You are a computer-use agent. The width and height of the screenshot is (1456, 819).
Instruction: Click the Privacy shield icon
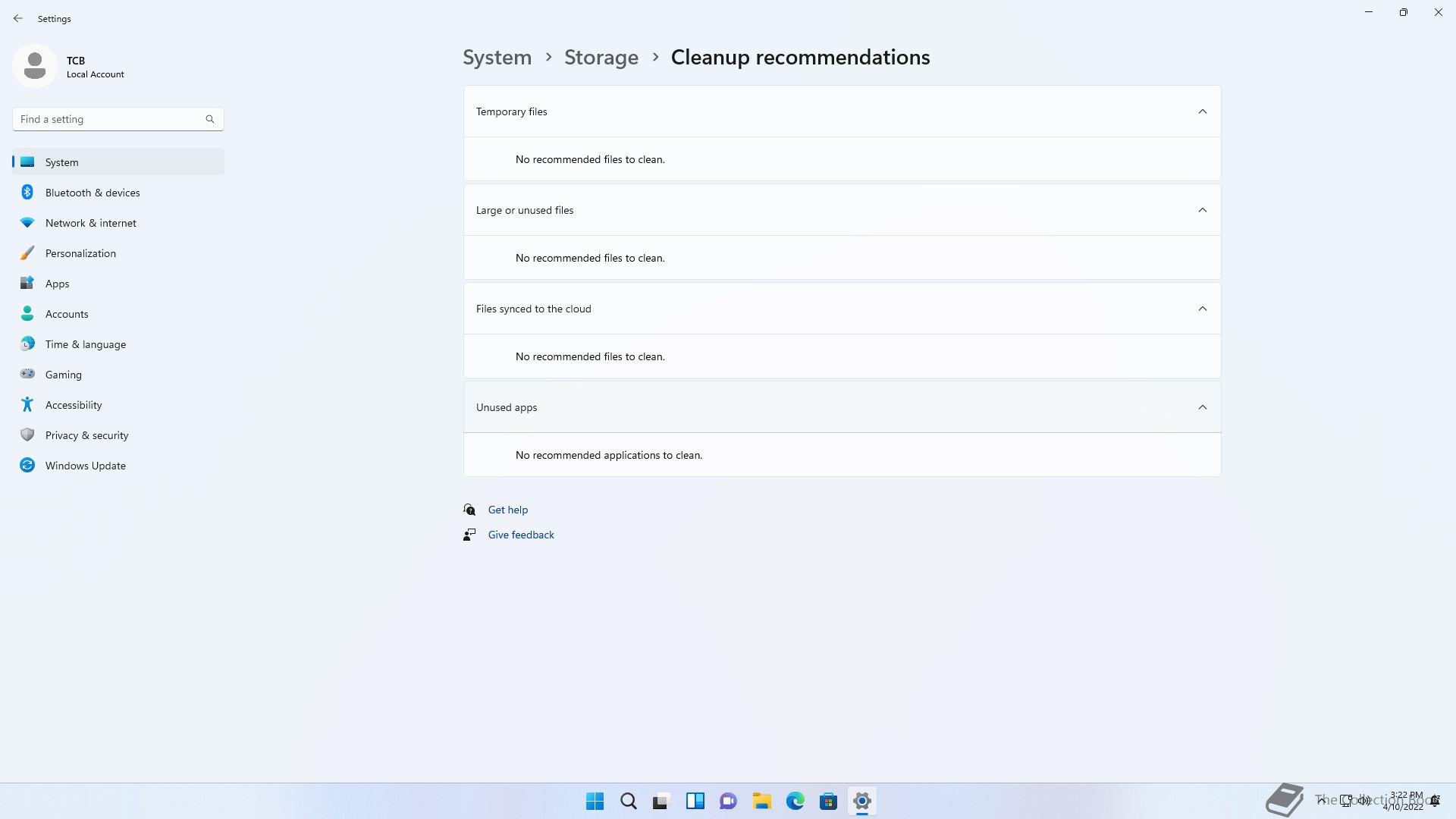pos(27,435)
